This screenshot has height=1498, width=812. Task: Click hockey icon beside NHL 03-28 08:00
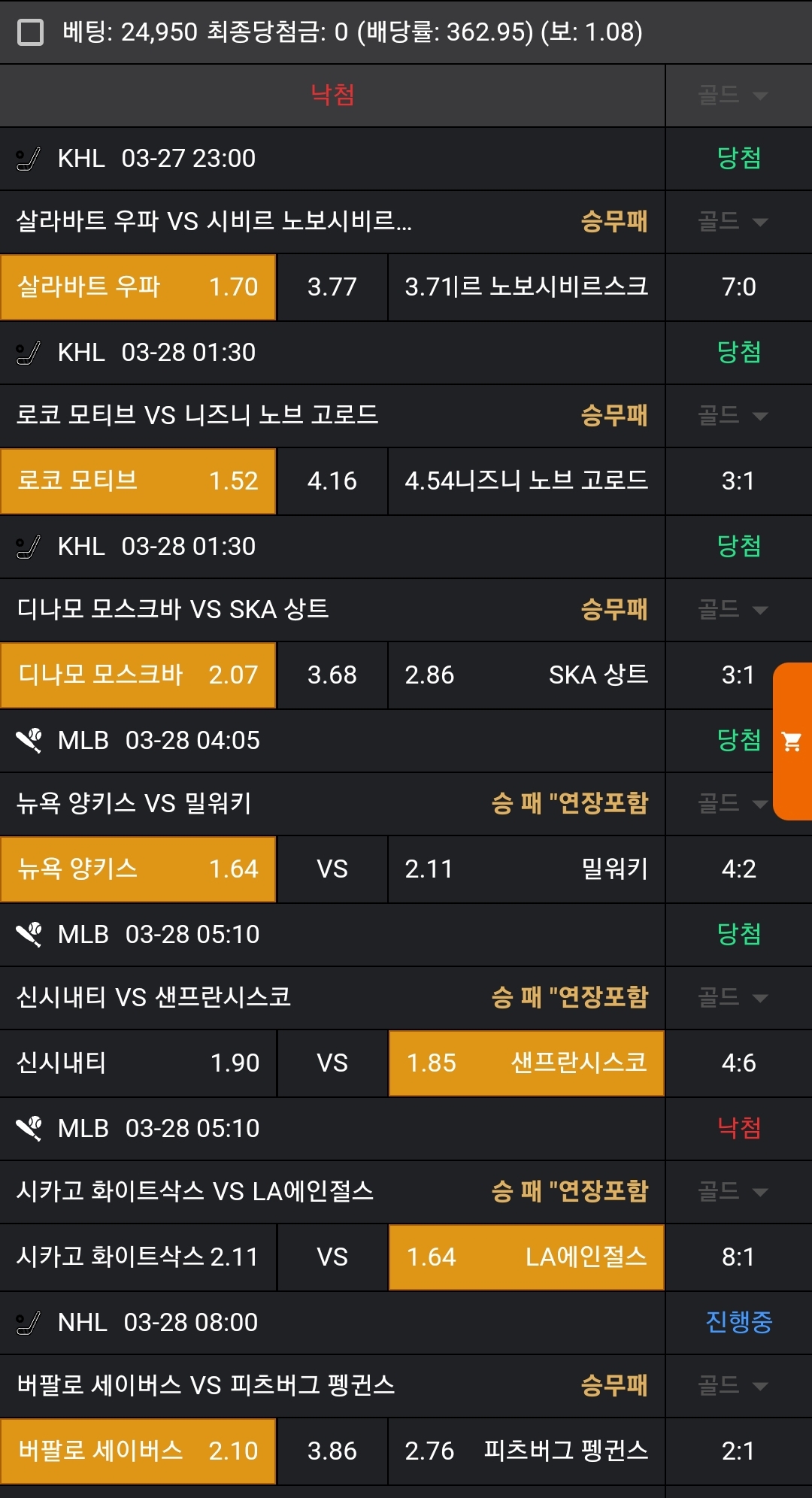pos(28,1324)
